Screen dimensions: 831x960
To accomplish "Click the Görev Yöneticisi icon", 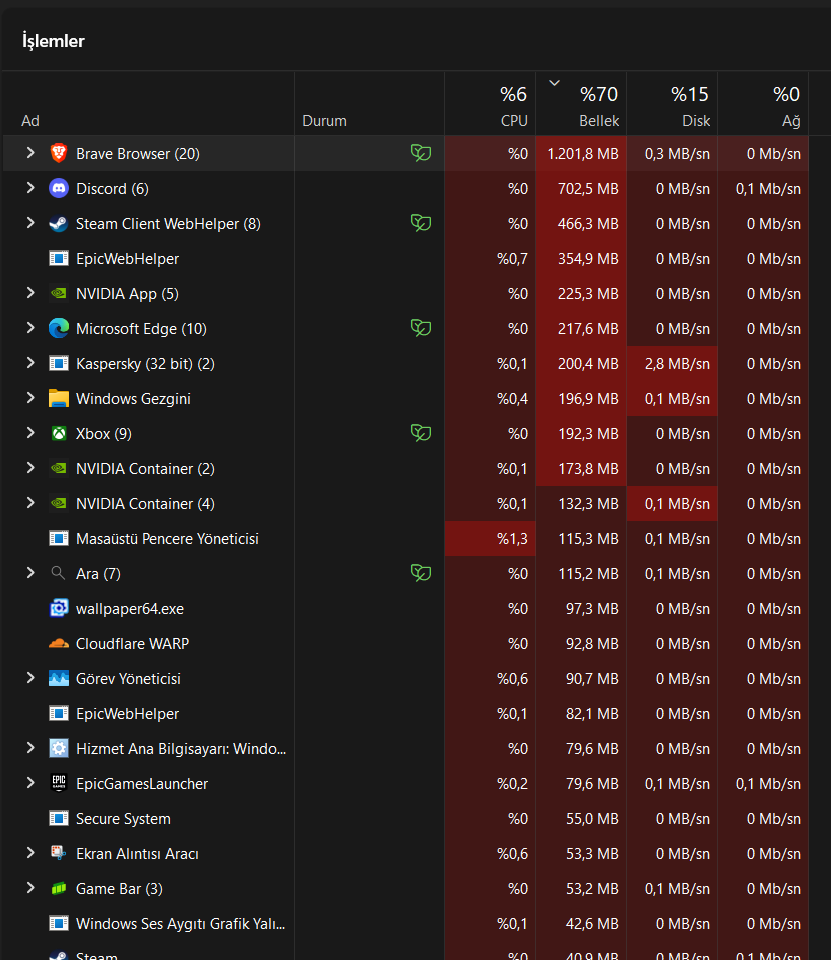I will tap(59, 678).
